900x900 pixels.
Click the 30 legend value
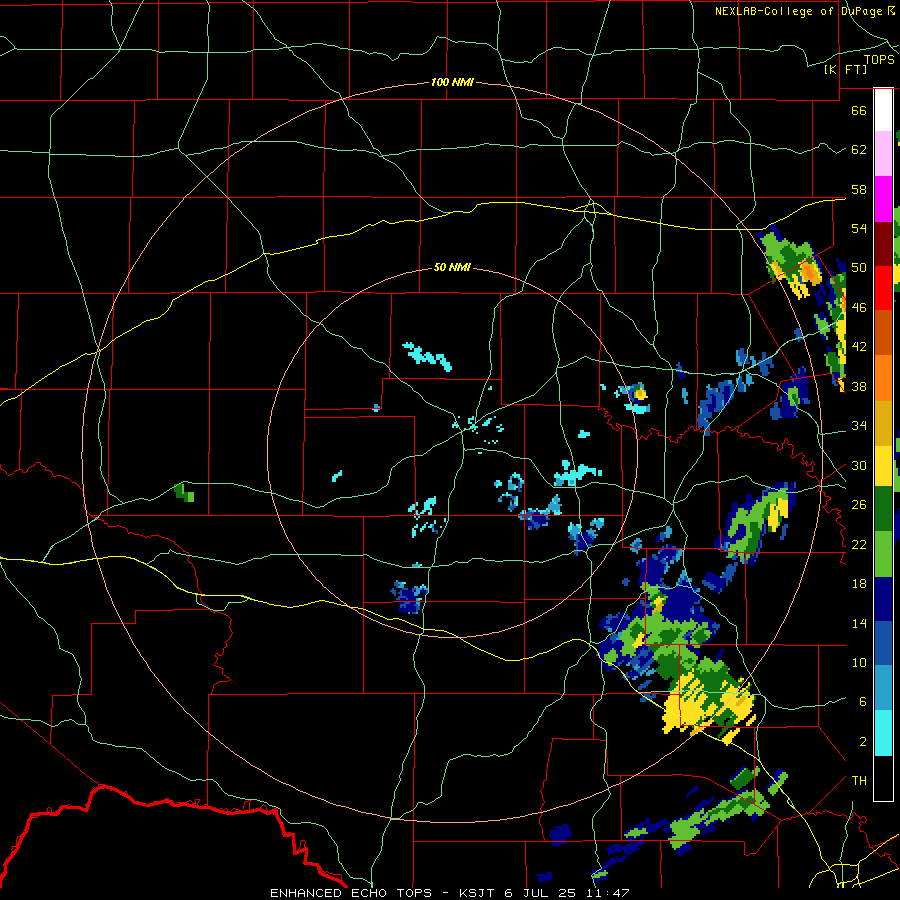click(859, 465)
